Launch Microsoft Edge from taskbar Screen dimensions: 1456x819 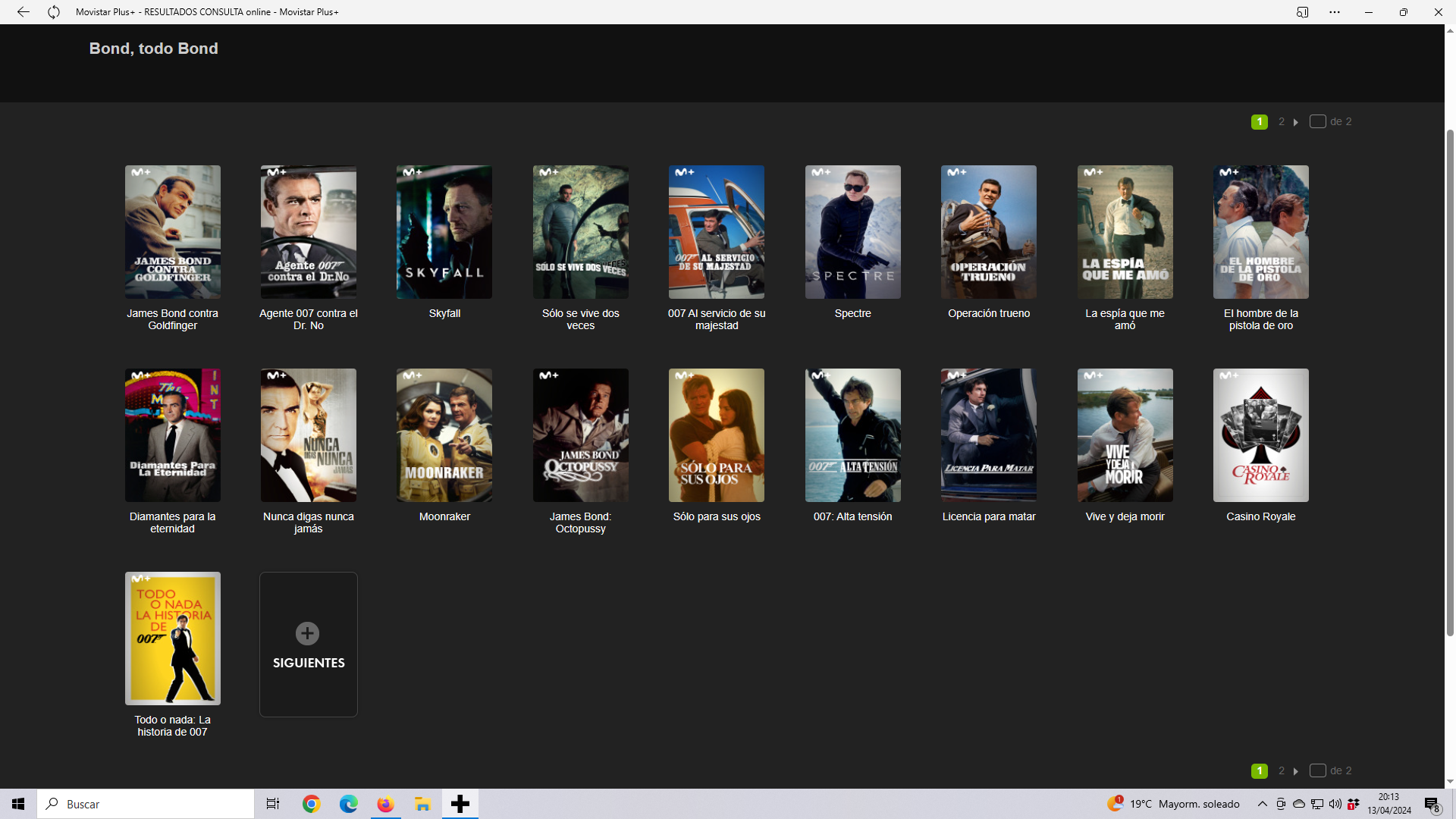pos(348,804)
